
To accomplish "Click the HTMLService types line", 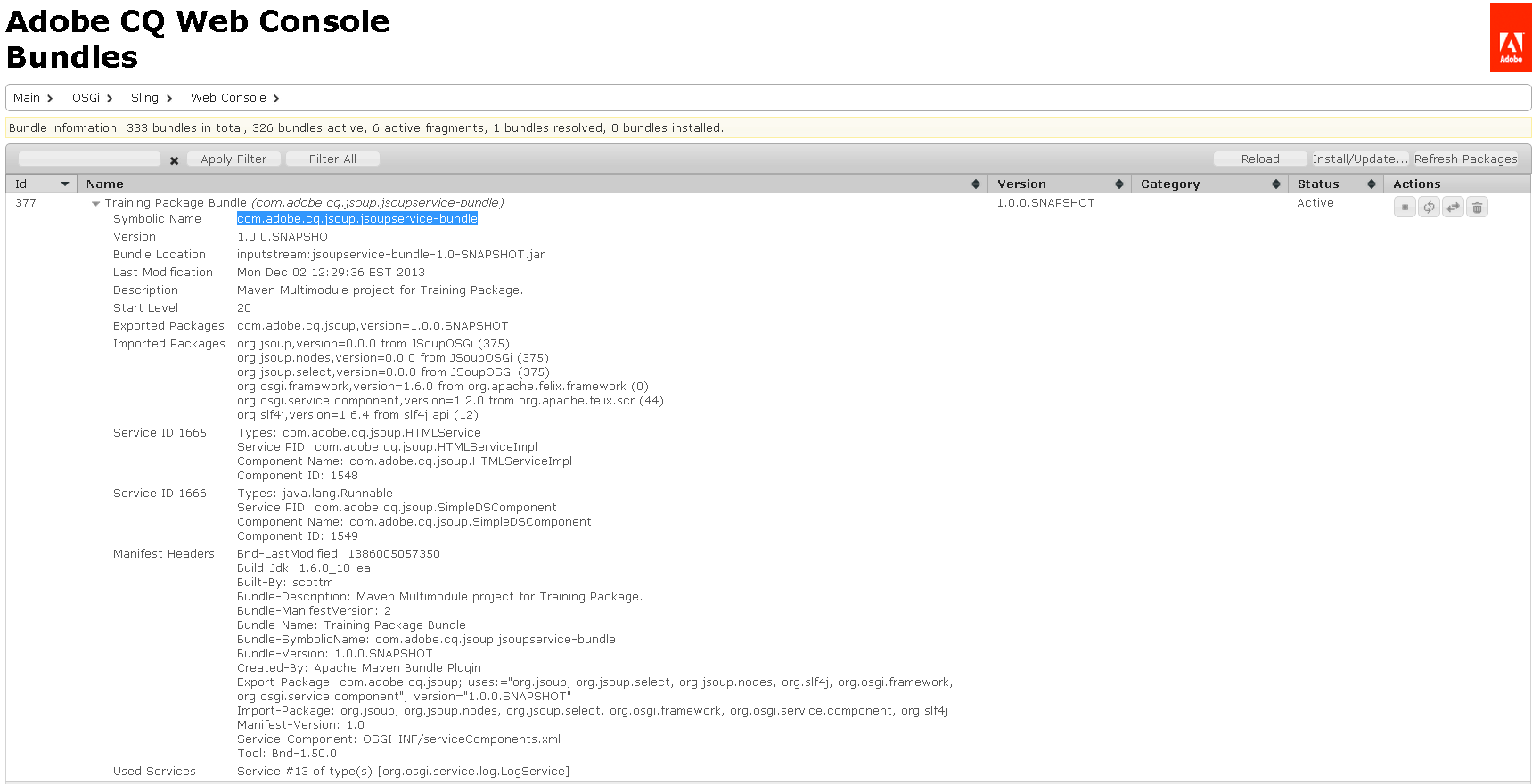I will point(359,433).
